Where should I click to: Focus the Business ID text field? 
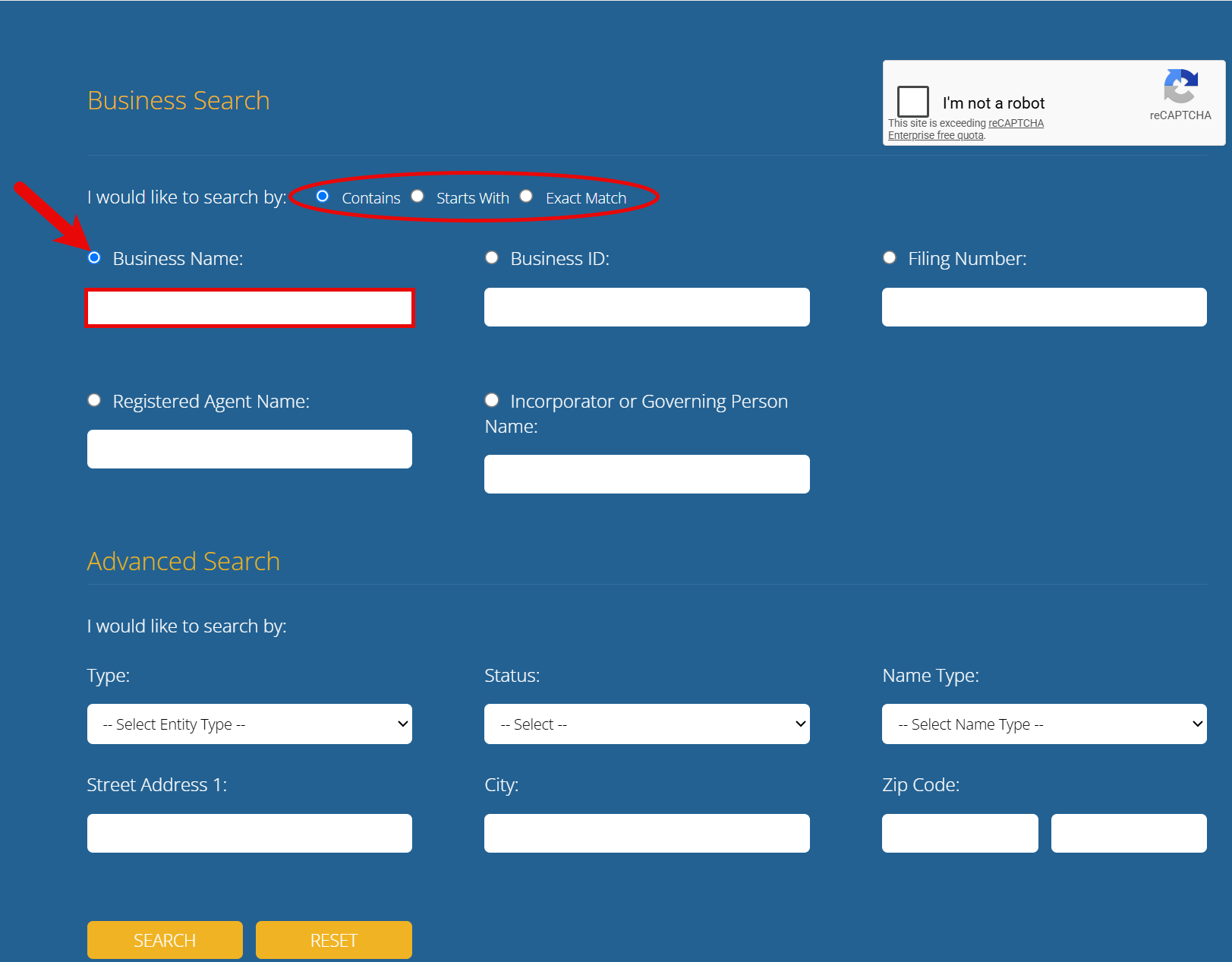coord(647,307)
